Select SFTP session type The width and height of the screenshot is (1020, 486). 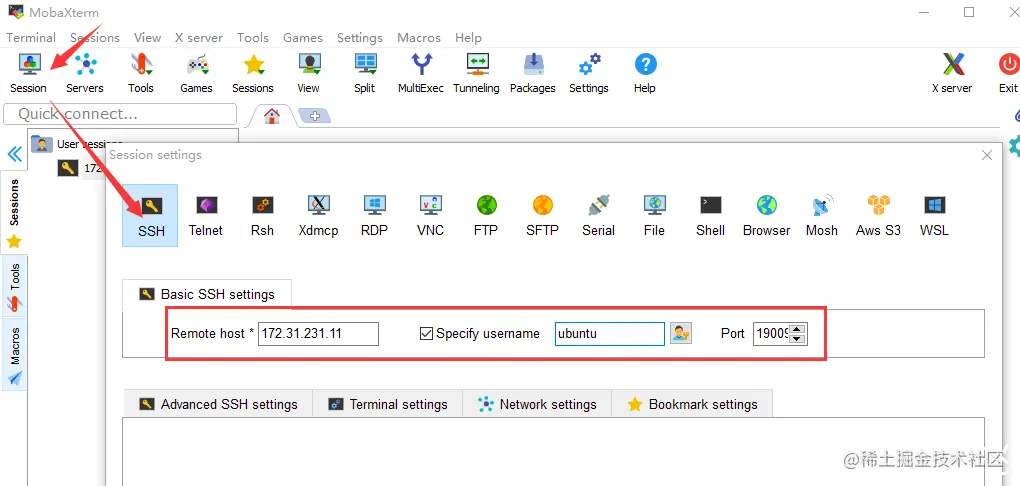click(x=542, y=216)
